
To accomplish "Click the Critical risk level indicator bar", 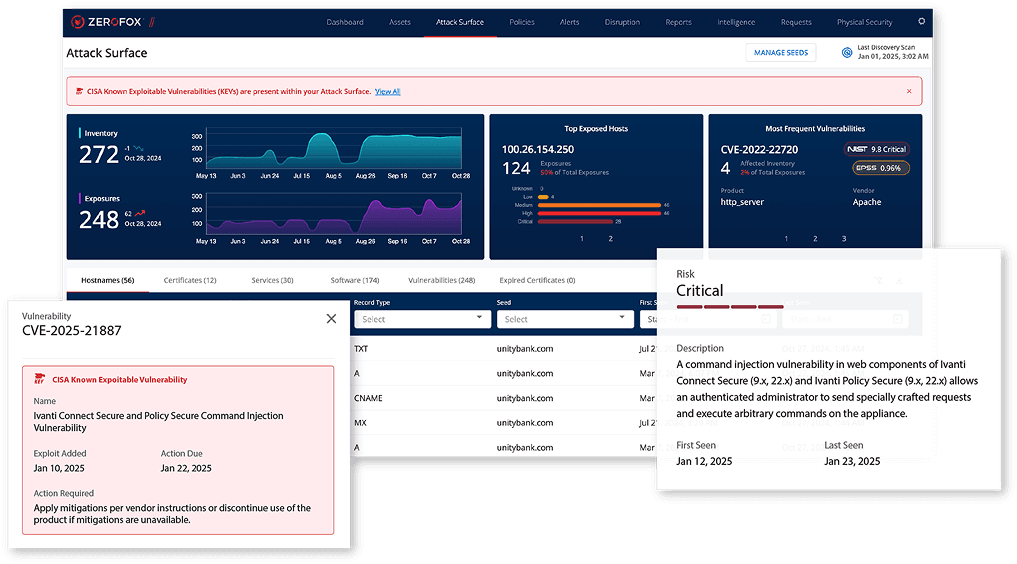I will 730,307.
